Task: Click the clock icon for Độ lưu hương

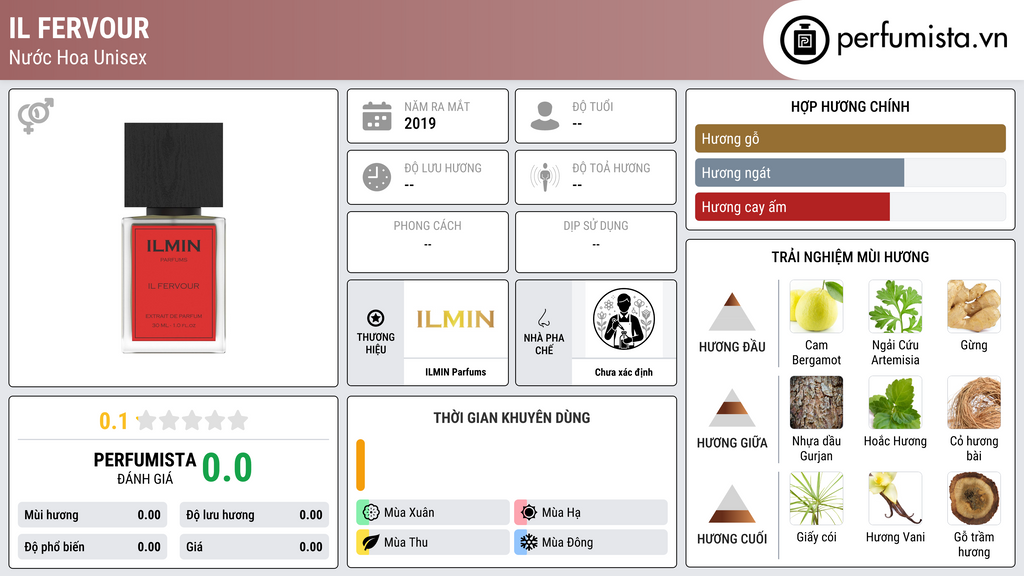Action: click(x=377, y=177)
